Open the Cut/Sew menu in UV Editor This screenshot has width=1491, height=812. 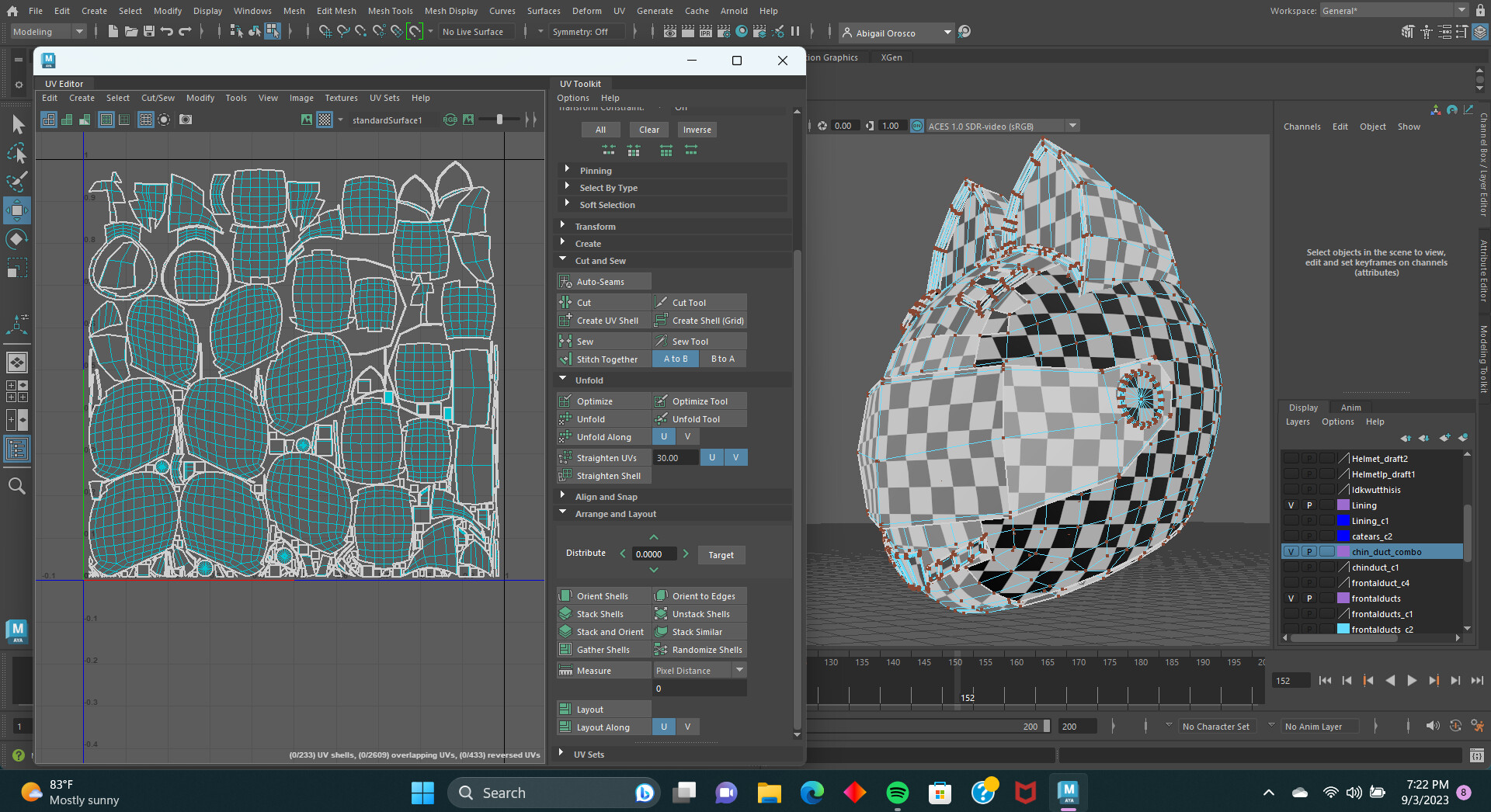tap(158, 98)
